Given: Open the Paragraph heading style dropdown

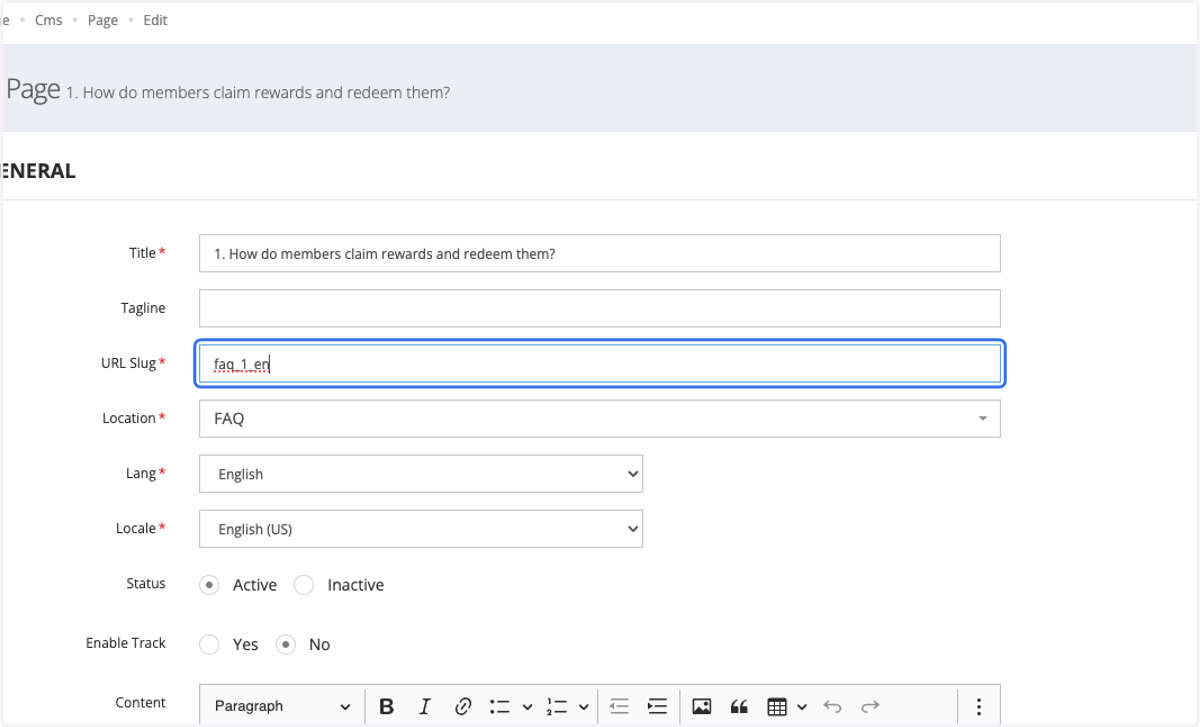Looking at the screenshot, I should (282, 707).
